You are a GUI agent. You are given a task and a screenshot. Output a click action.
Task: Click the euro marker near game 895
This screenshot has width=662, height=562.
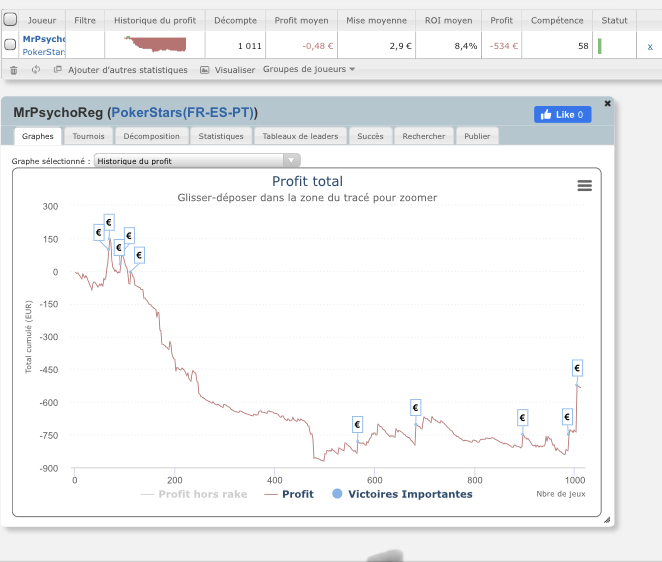click(523, 418)
